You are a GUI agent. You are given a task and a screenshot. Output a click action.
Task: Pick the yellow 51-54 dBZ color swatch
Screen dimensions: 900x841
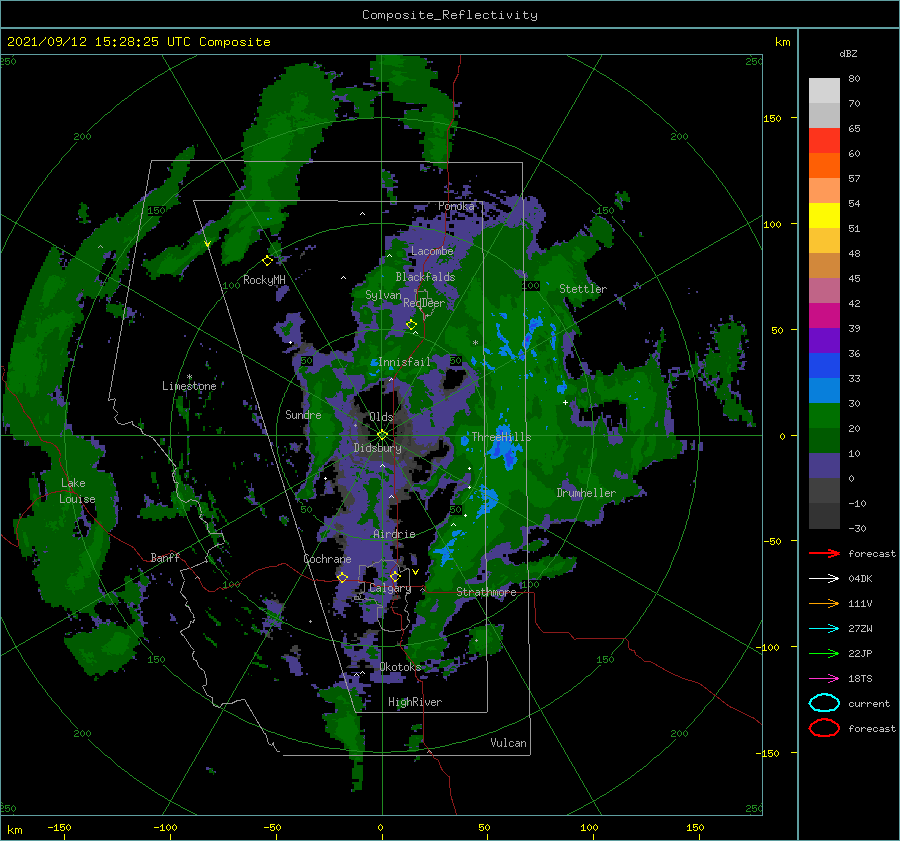pos(824,216)
